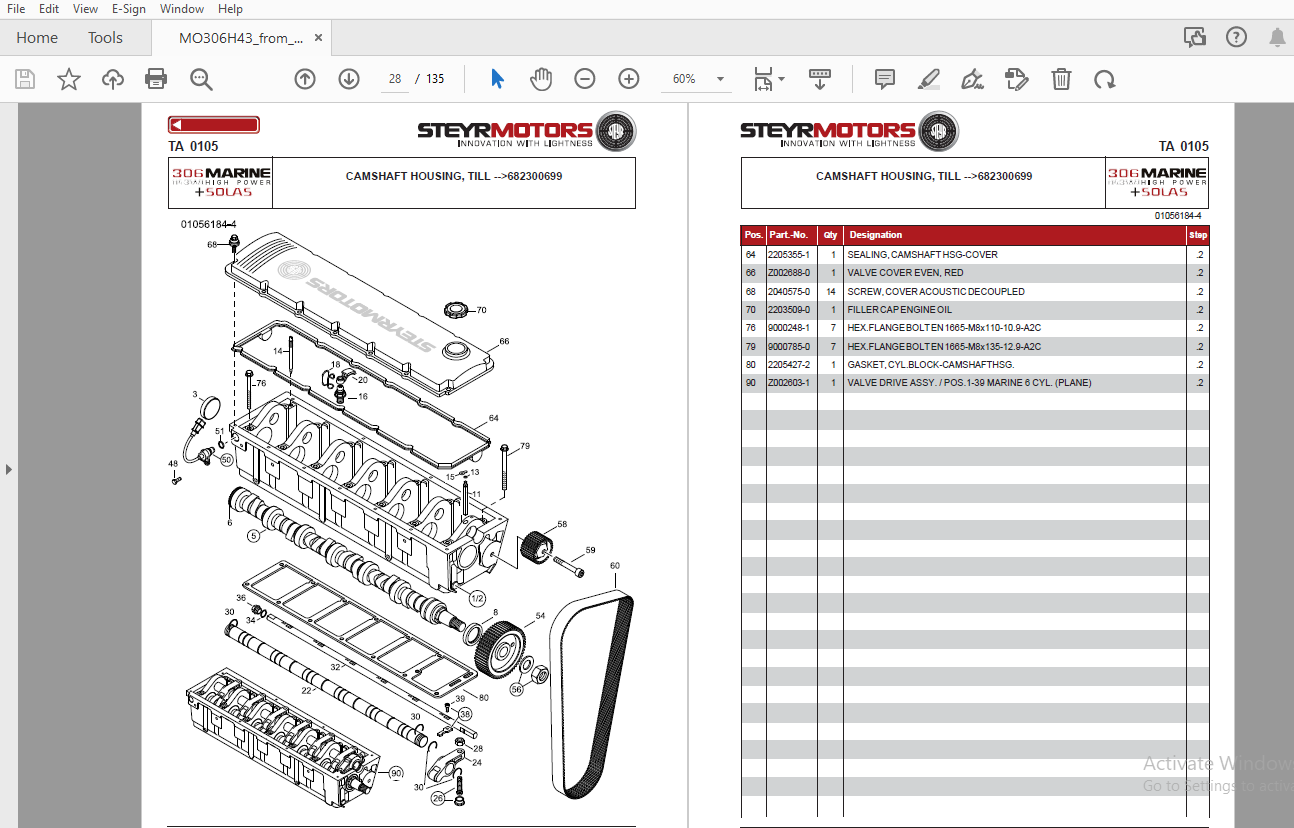1294x828 pixels.
Task: Save the document using the floppy icon
Action: pos(25,79)
